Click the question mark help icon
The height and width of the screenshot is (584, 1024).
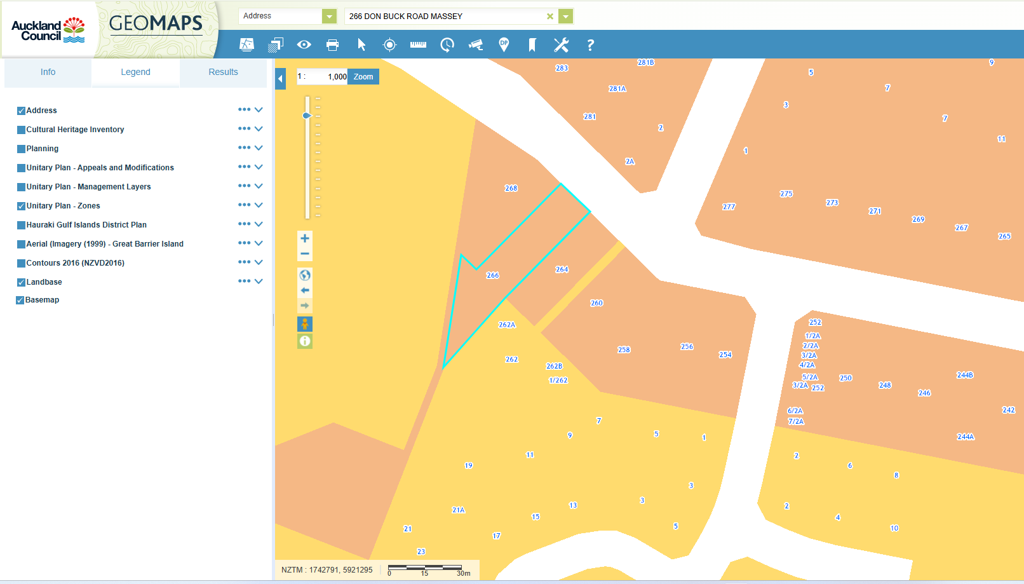click(x=590, y=45)
